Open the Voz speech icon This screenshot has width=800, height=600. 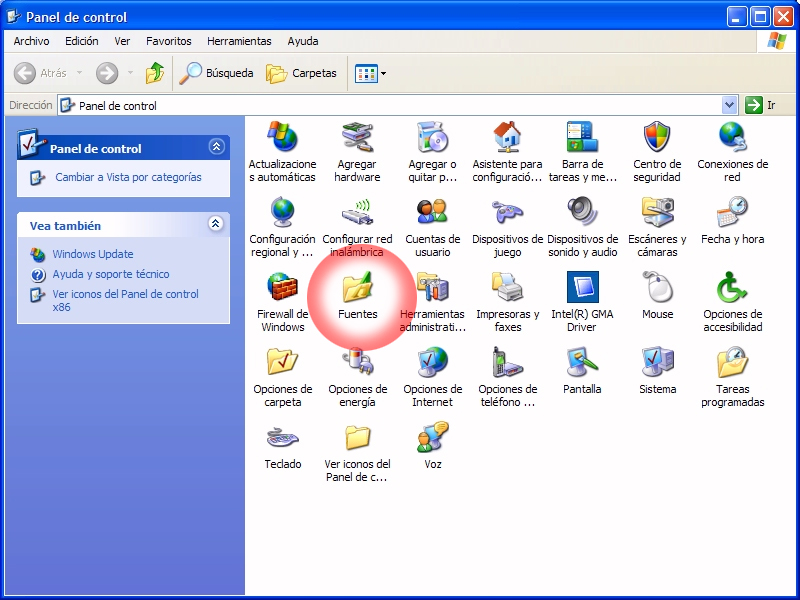[432, 437]
